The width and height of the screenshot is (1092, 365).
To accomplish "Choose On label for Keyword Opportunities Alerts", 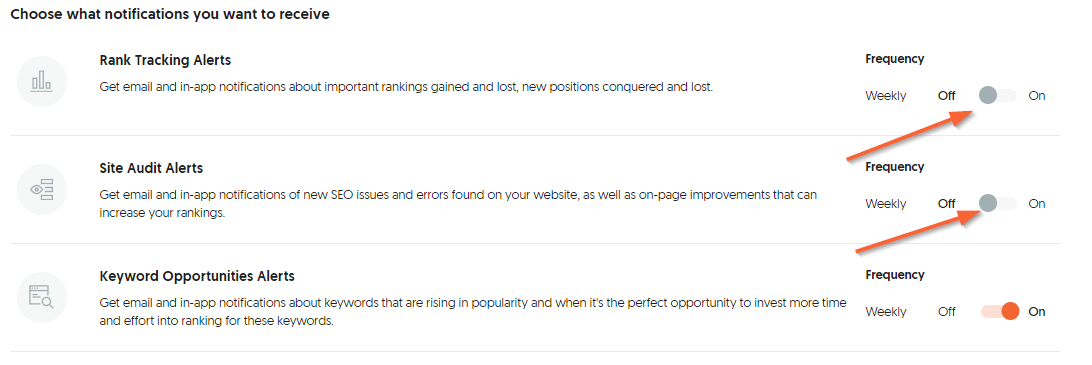I will coord(1037,312).
